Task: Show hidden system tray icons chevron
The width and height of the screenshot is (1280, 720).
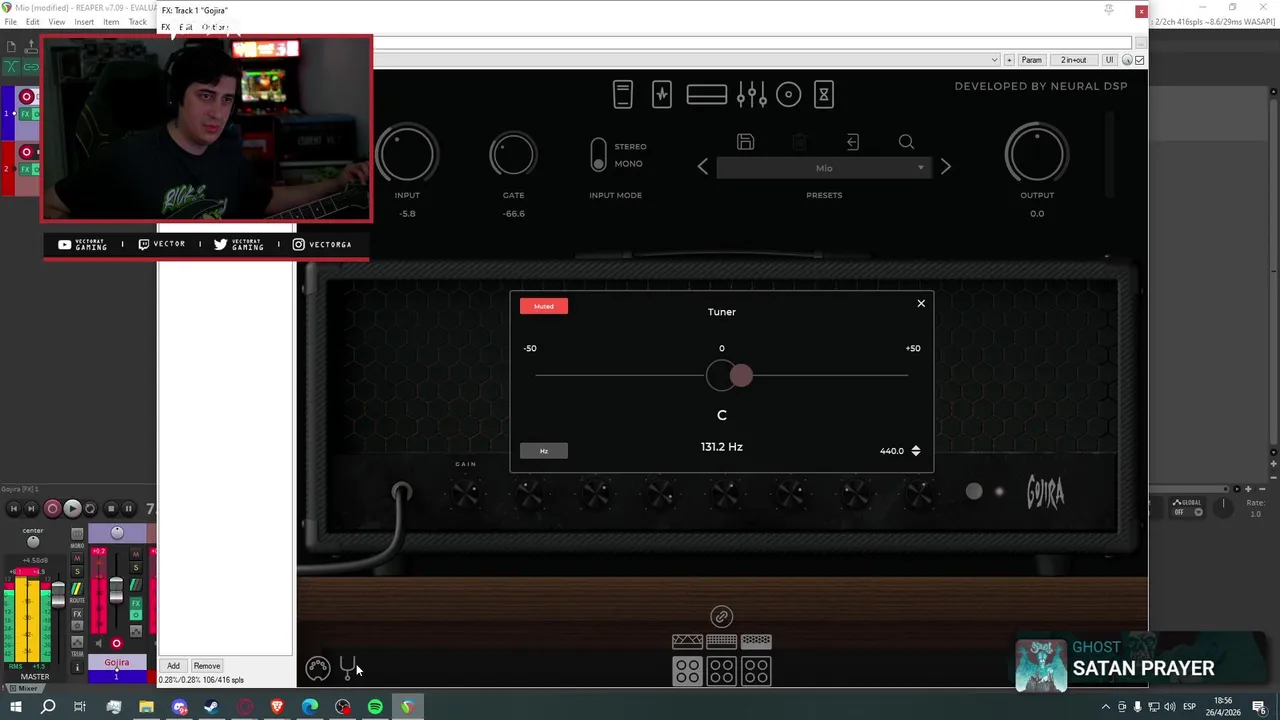Action: pos(1105,707)
